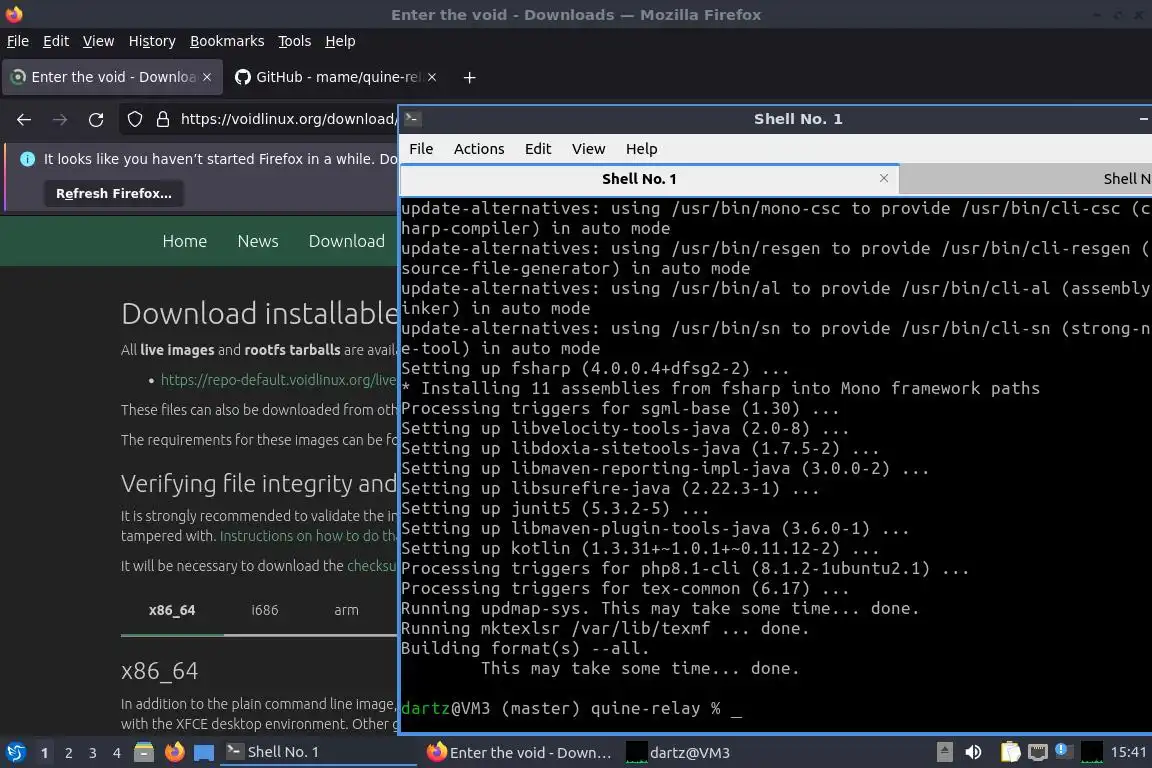Open 'Instructions on how to do this' link
Image resolution: width=1152 pixels, height=768 pixels.
pyautogui.click(x=308, y=536)
